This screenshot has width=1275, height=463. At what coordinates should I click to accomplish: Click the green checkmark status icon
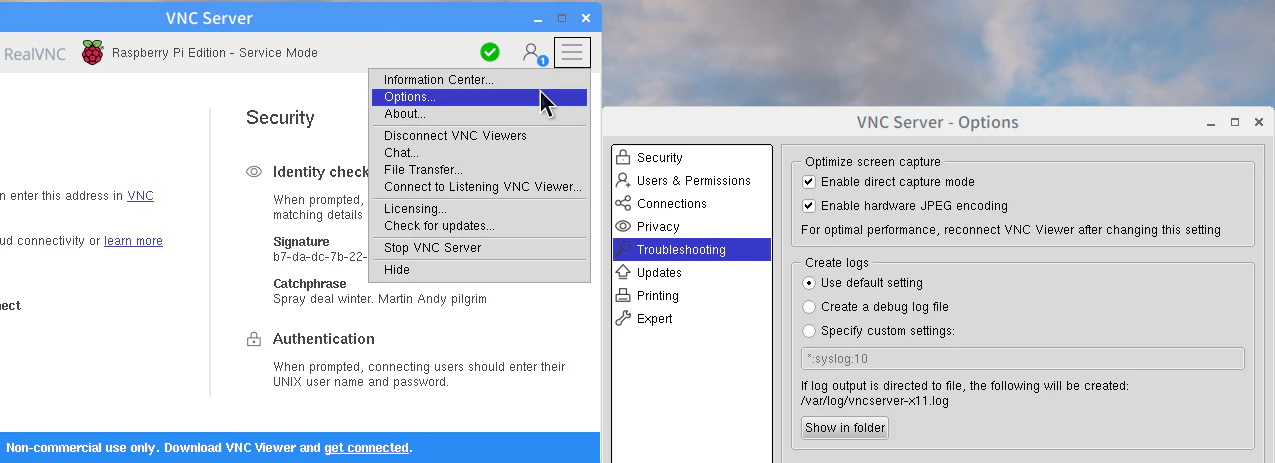490,52
